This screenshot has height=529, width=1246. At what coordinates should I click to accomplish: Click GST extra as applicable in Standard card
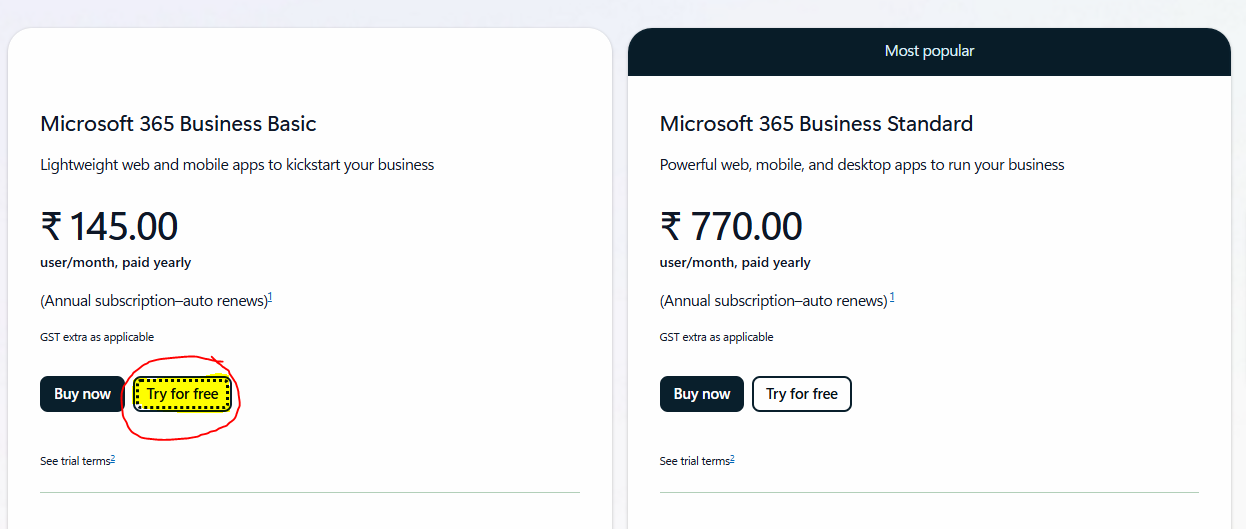[716, 337]
